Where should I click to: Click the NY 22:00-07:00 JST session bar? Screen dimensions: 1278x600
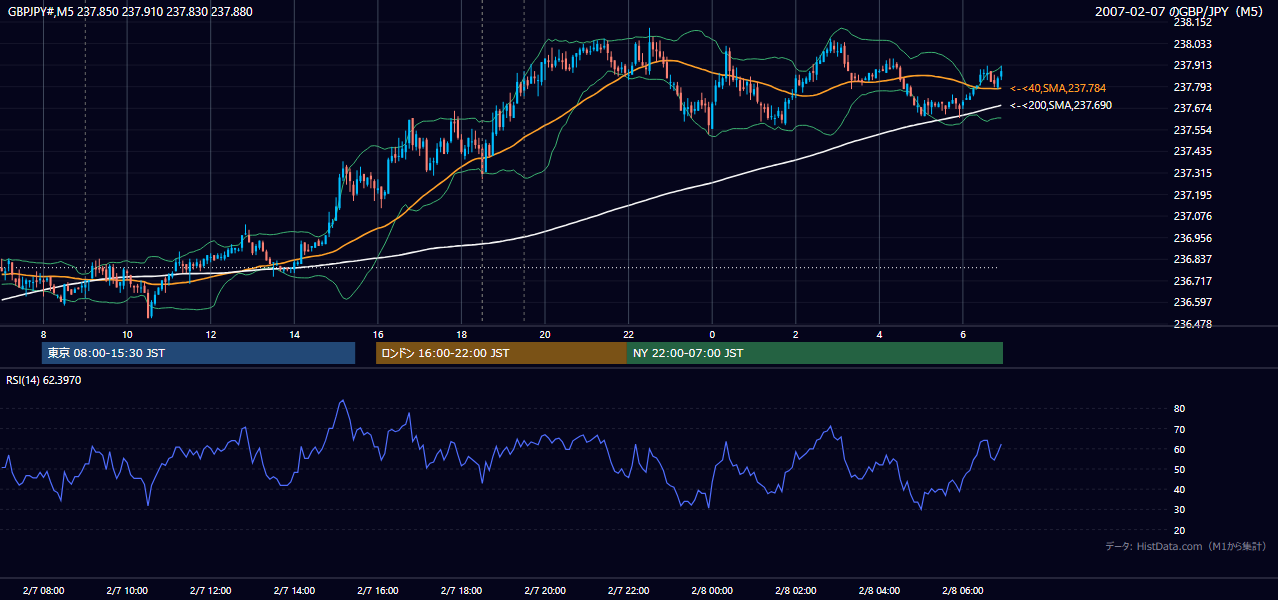point(815,353)
